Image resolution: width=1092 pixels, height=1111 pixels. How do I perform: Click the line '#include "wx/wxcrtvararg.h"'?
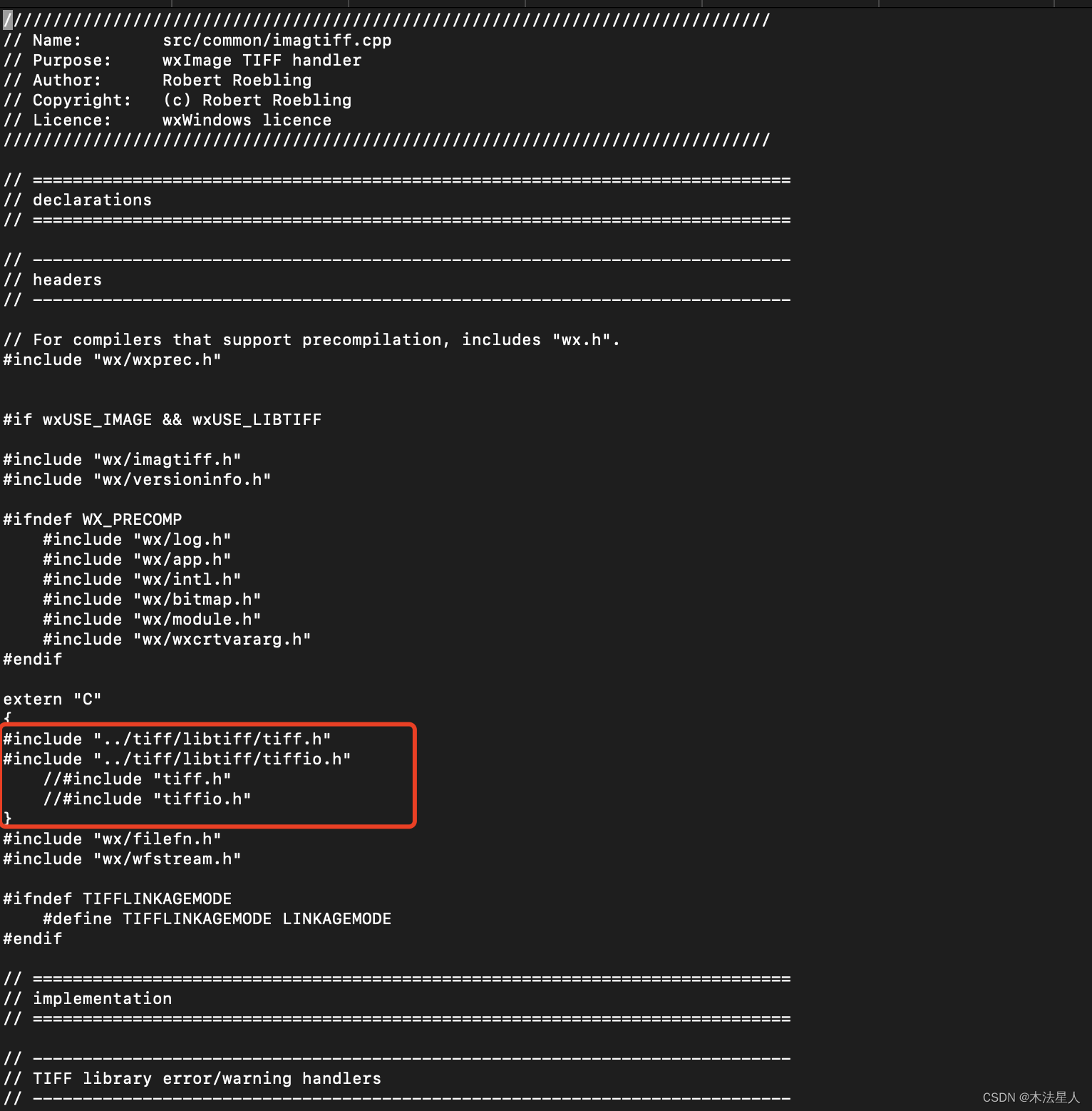(177, 640)
